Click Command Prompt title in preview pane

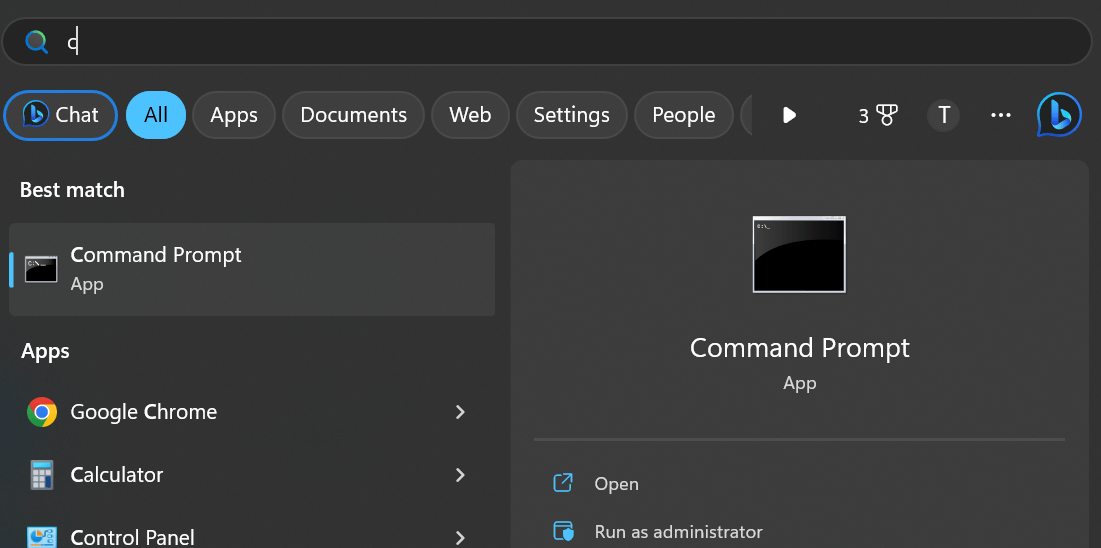tap(799, 348)
